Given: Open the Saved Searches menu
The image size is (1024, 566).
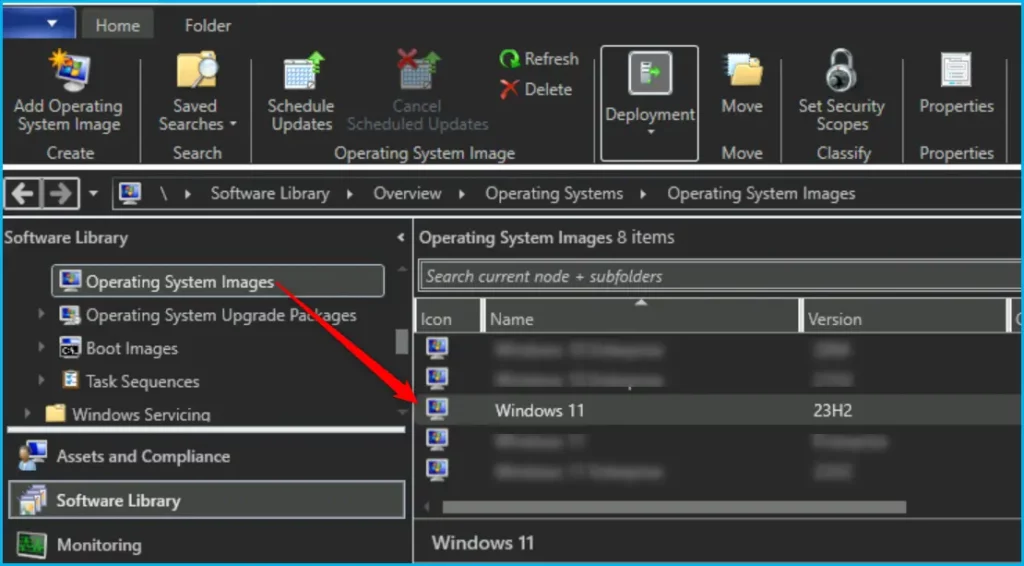Looking at the screenshot, I should click(196, 115).
